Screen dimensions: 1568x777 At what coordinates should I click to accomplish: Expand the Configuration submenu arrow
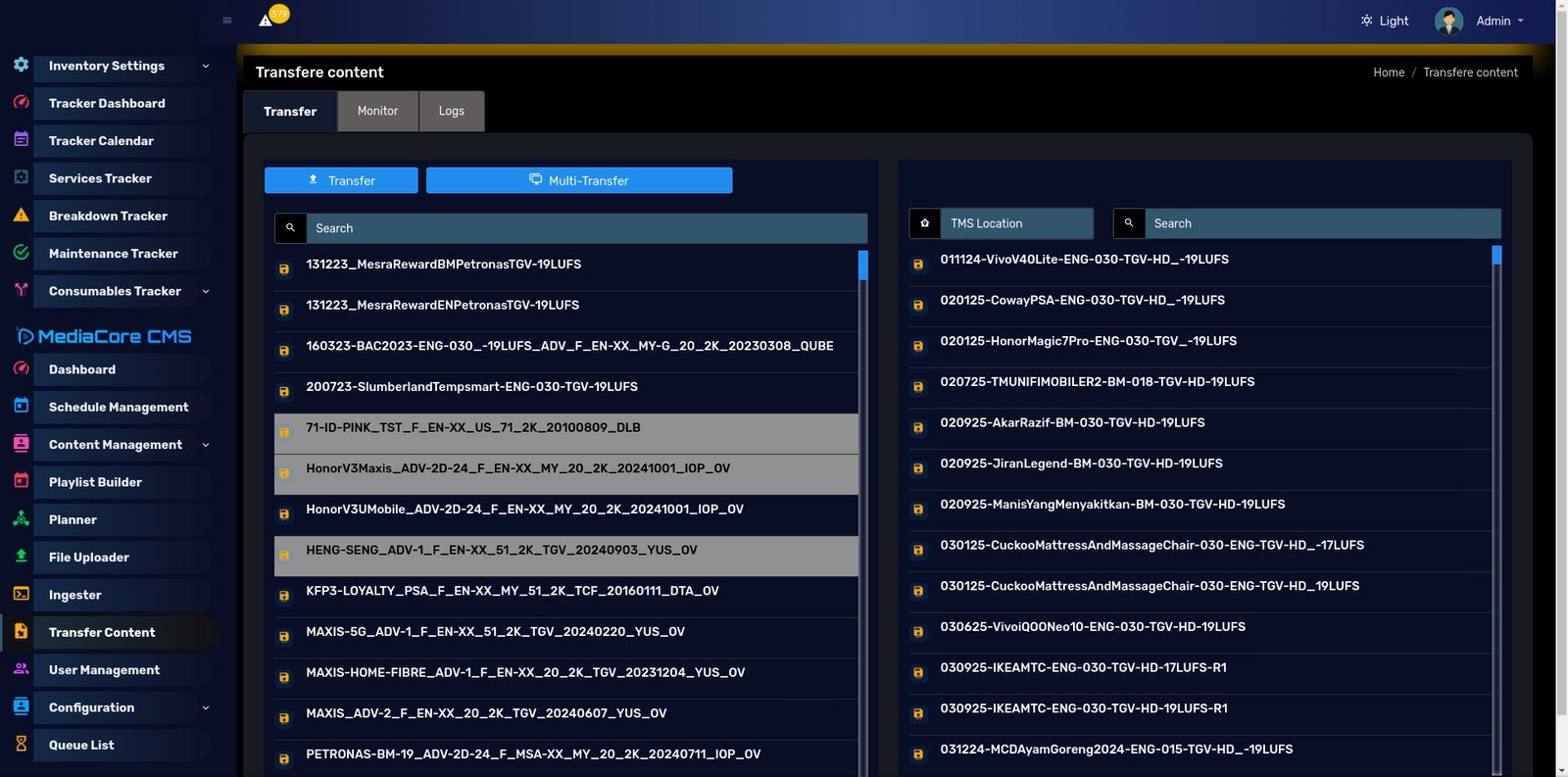206,707
